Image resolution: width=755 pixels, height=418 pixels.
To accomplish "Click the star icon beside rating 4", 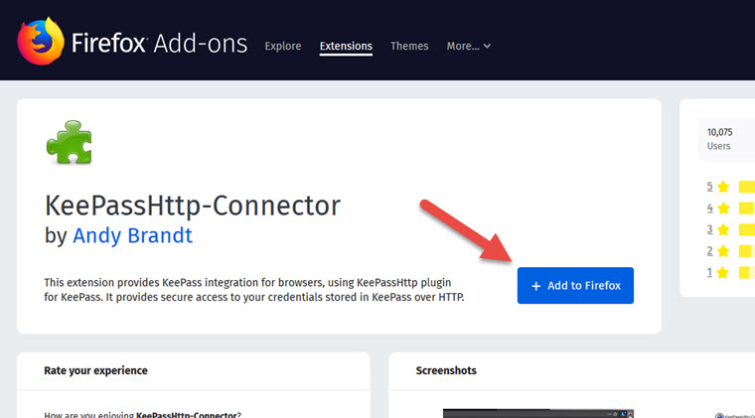I will (723, 208).
